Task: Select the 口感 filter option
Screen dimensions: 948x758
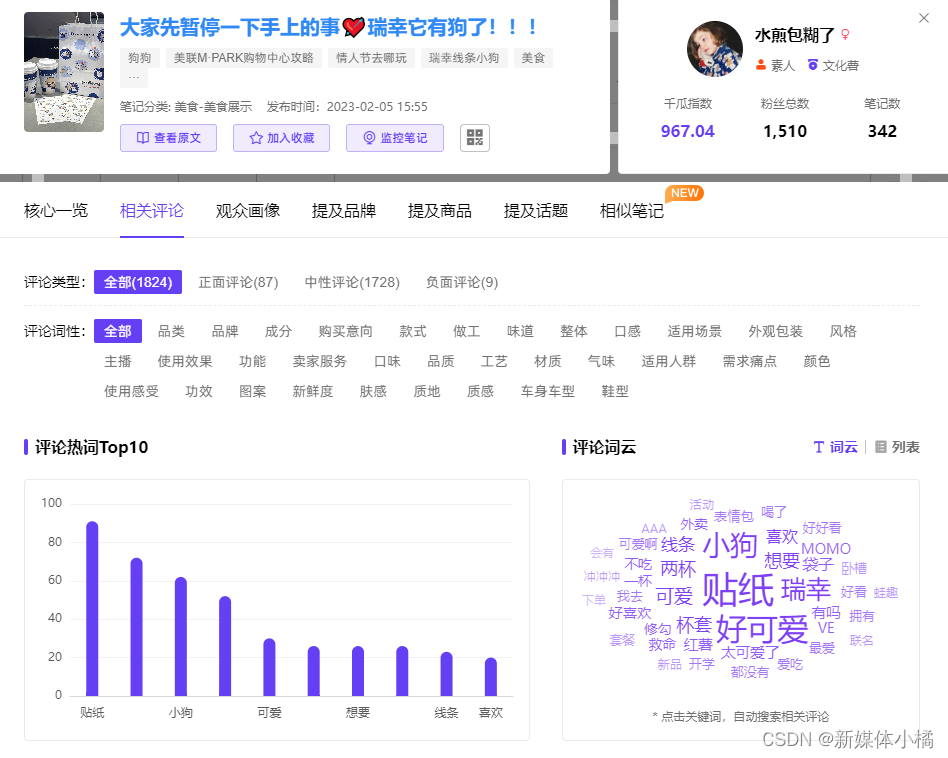Action: [x=628, y=331]
